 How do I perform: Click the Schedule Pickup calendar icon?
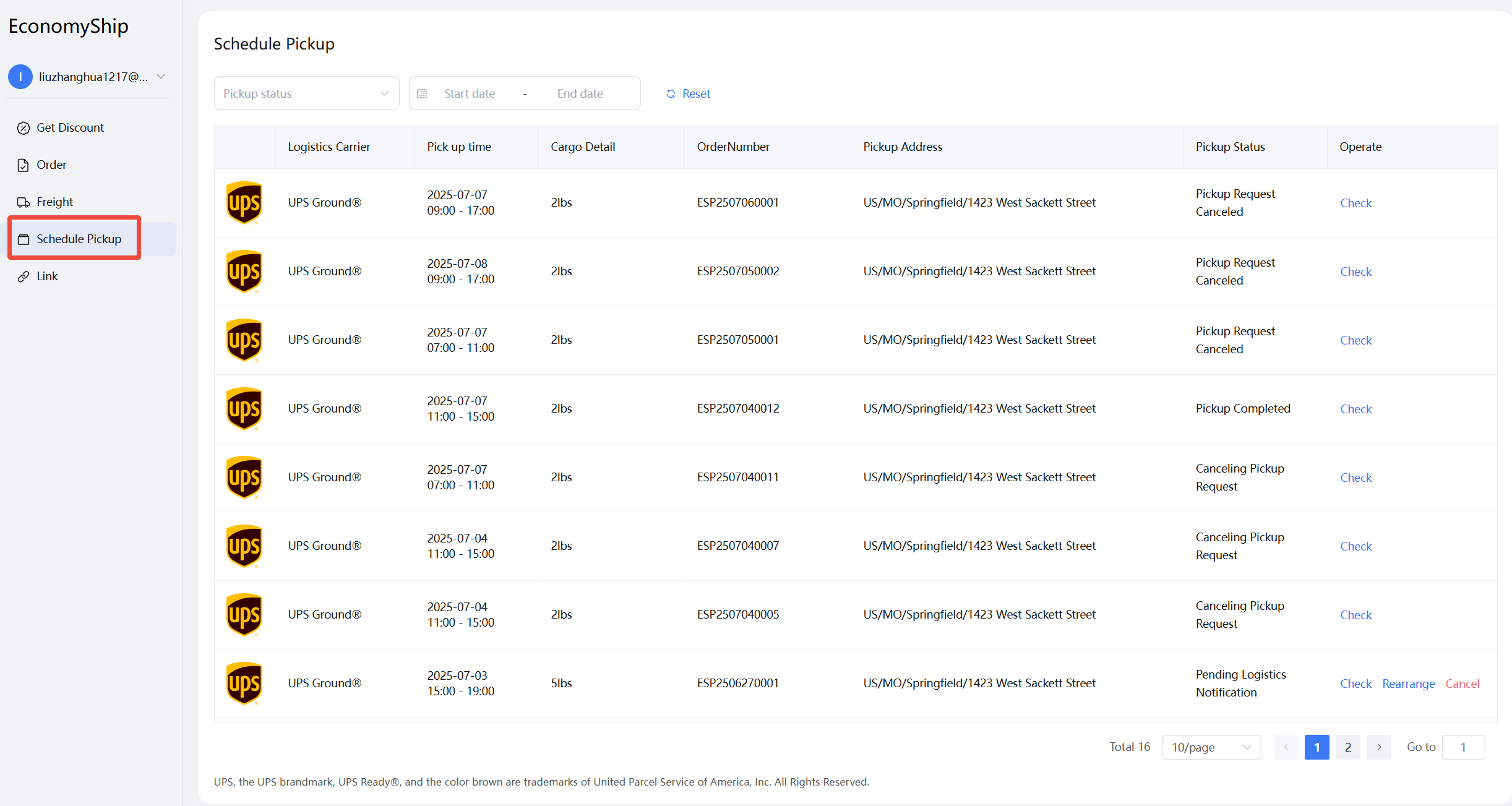[x=24, y=239]
